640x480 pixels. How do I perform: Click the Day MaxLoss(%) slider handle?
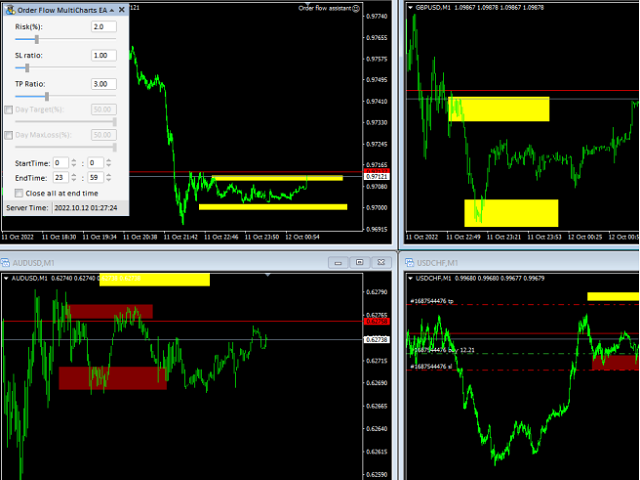tap(115, 147)
